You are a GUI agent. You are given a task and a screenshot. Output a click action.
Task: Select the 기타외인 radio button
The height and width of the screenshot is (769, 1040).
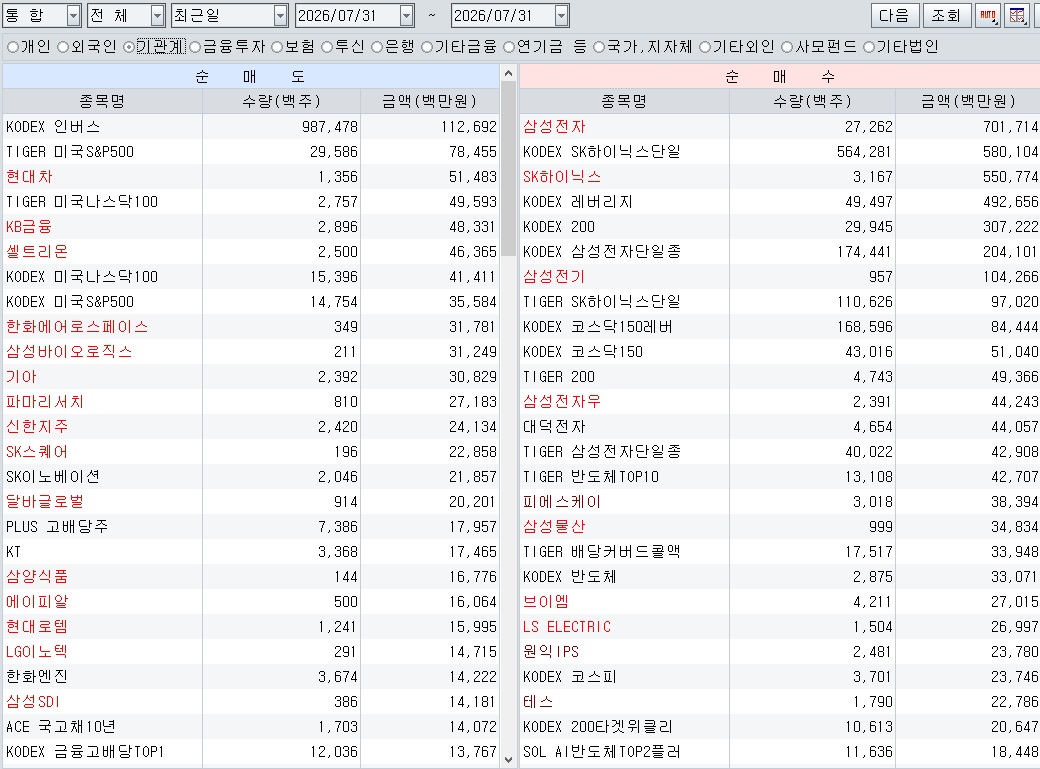(705, 47)
